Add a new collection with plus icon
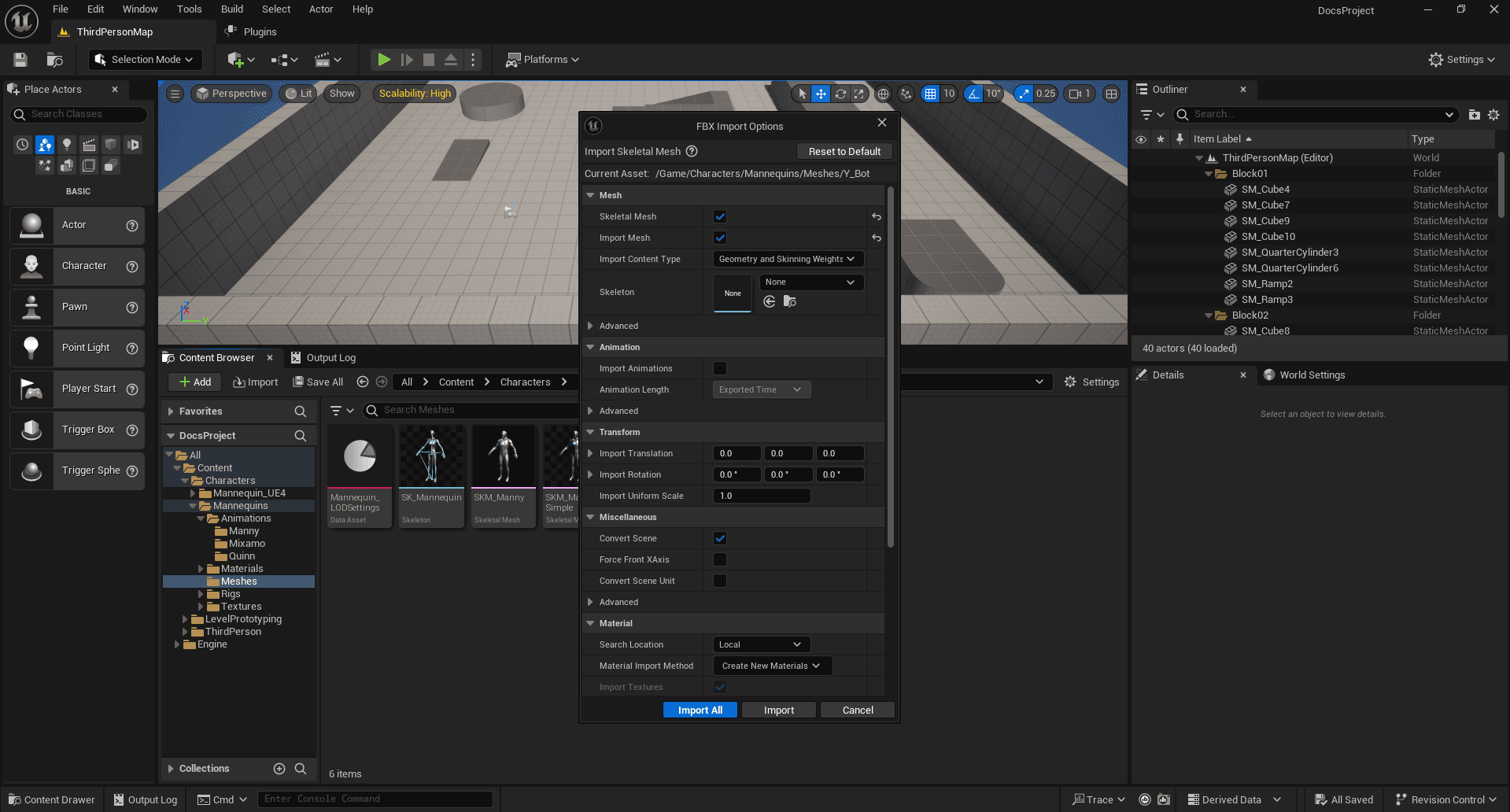Image resolution: width=1510 pixels, height=812 pixels. point(279,769)
